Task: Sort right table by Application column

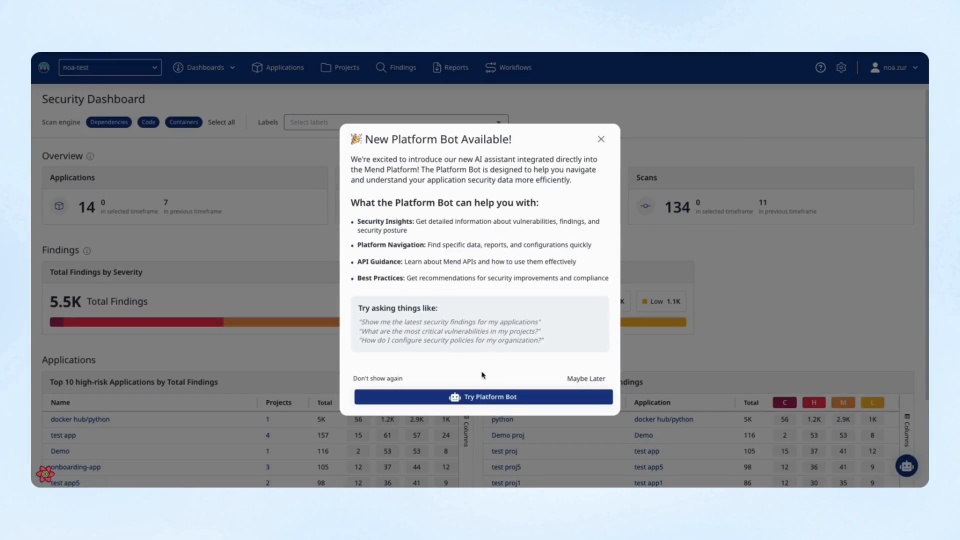Action: click(x=652, y=402)
